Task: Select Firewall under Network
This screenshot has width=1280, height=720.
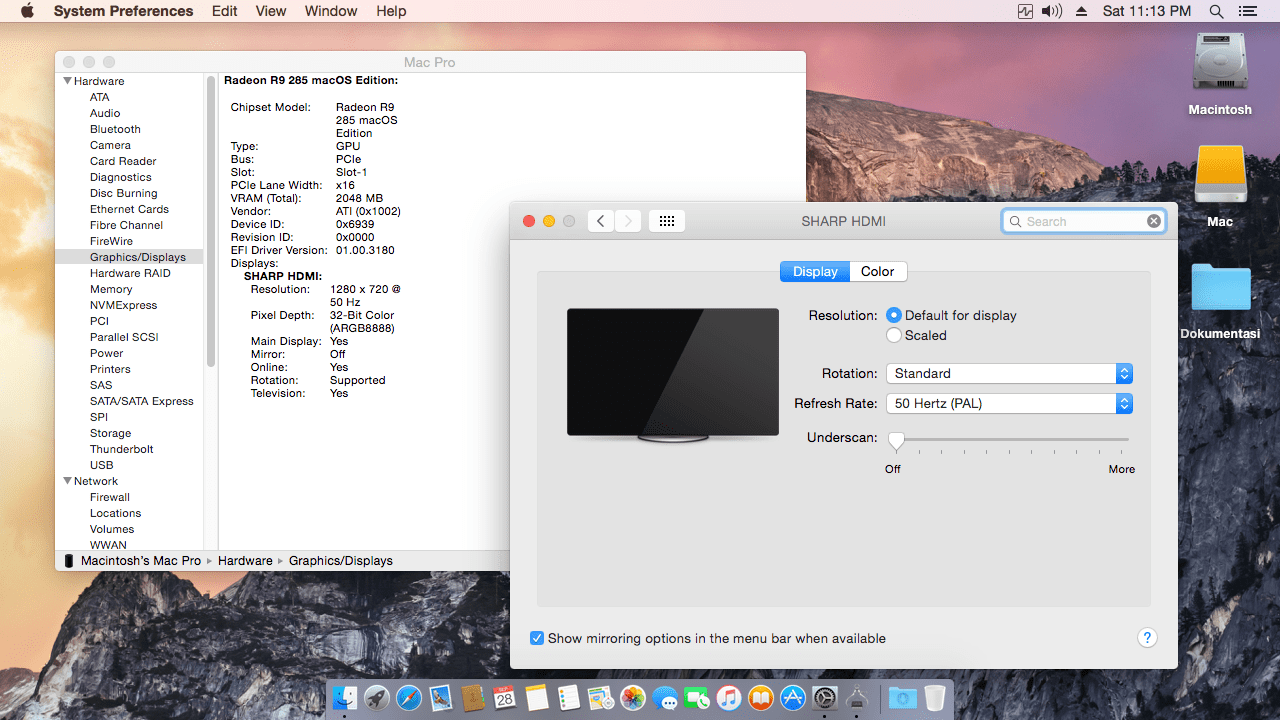Action: [x=110, y=497]
